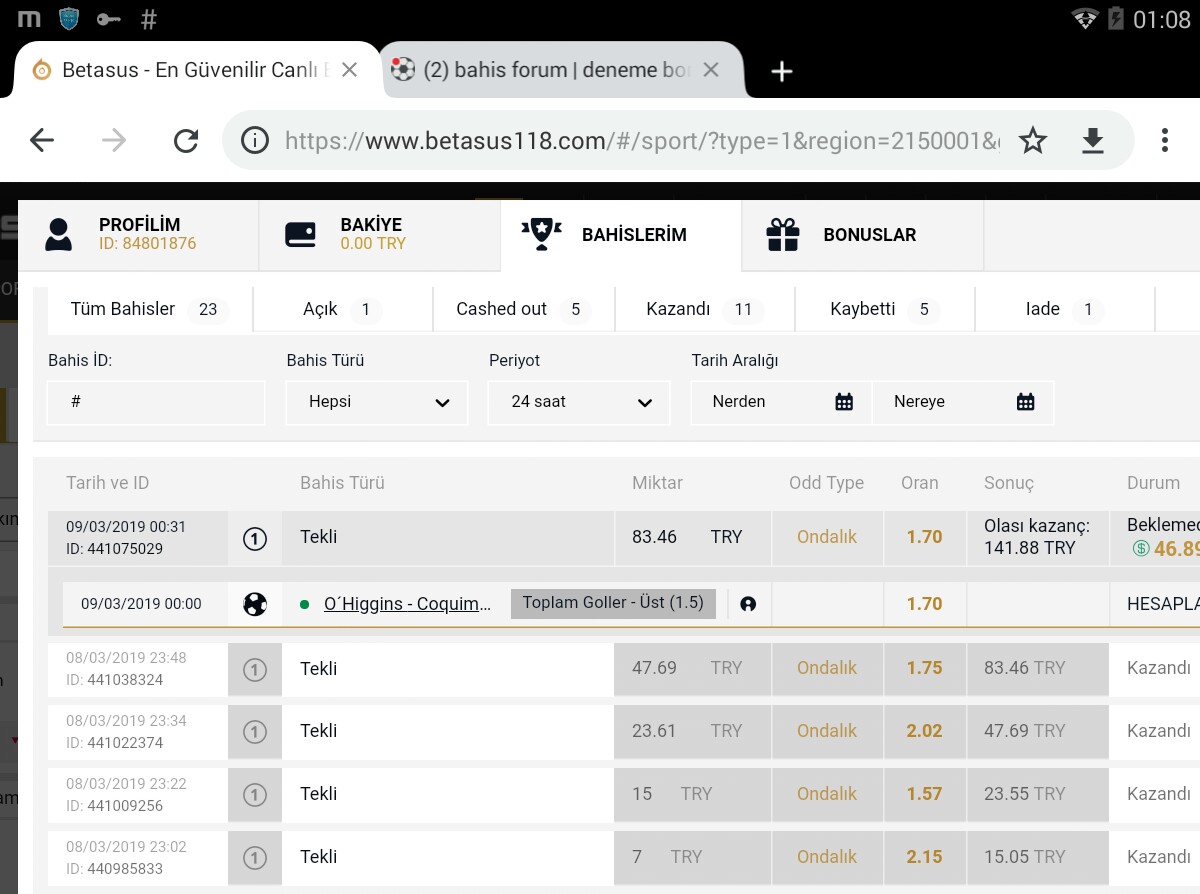Select the BAHİSLERİM tab
The width and height of the screenshot is (1200, 894).
point(621,235)
